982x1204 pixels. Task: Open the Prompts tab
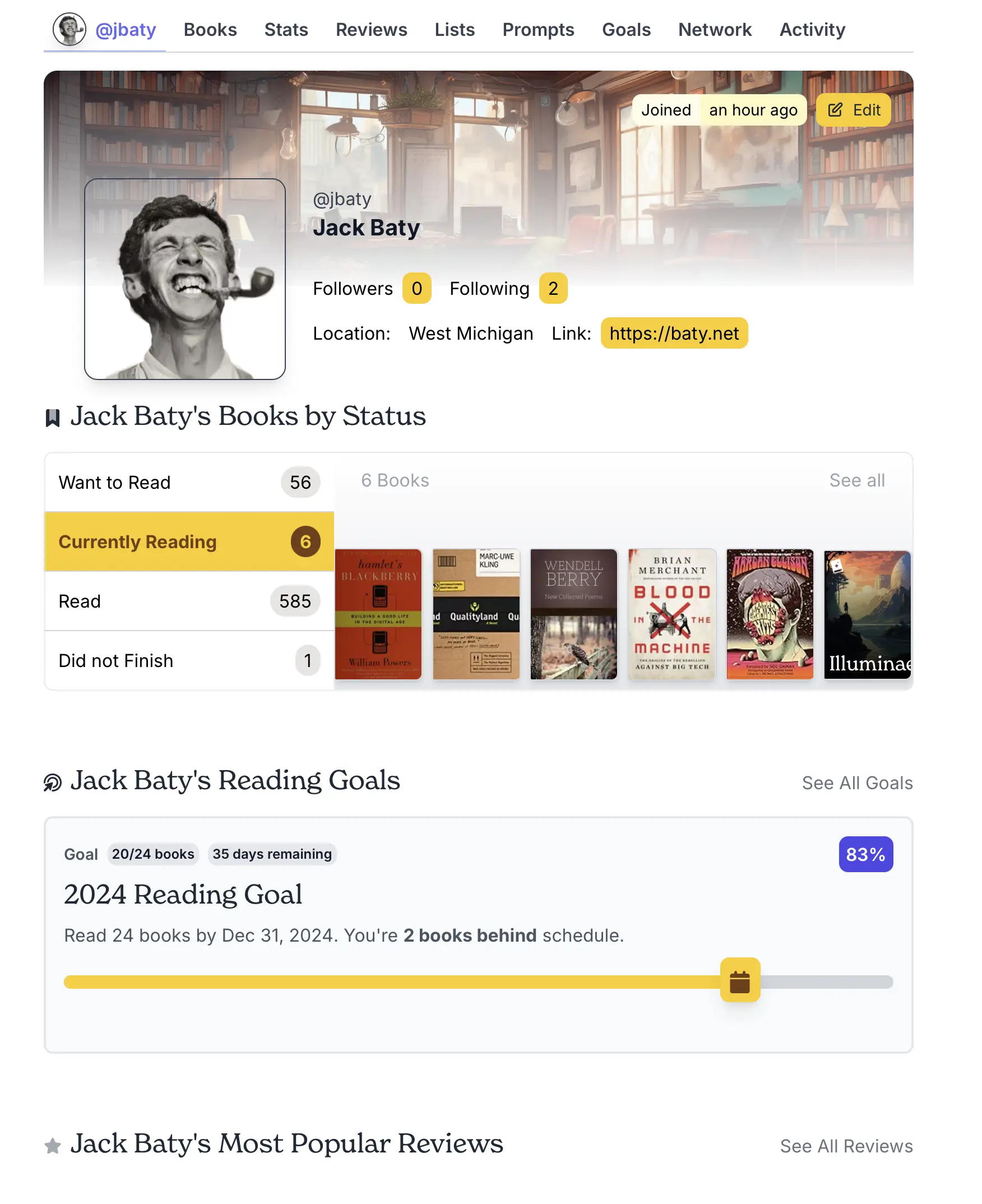(x=538, y=29)
